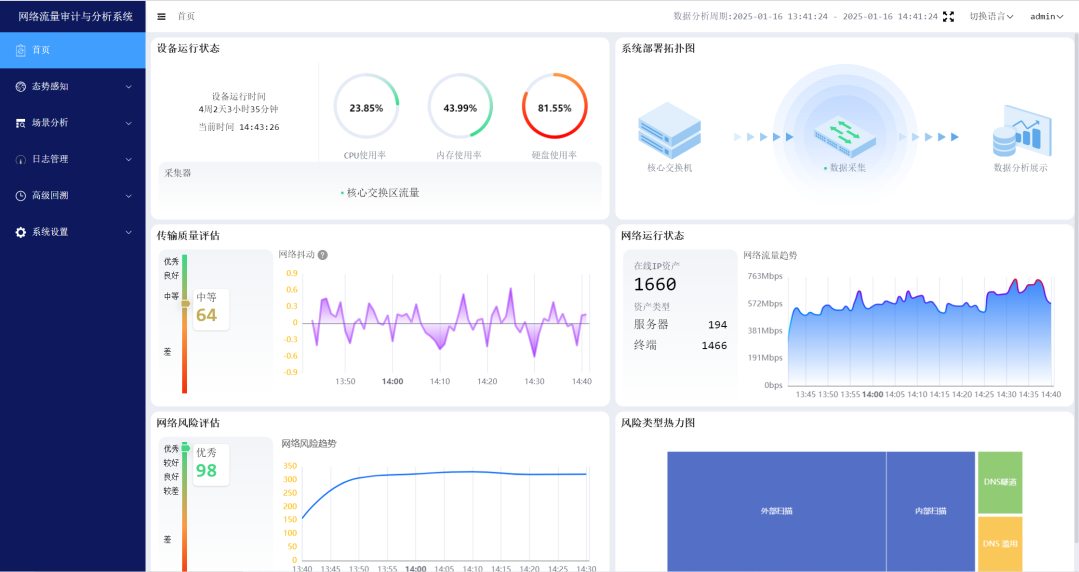
Task: Click the 首页 breadcrumb in header
Action: (186, 17)
